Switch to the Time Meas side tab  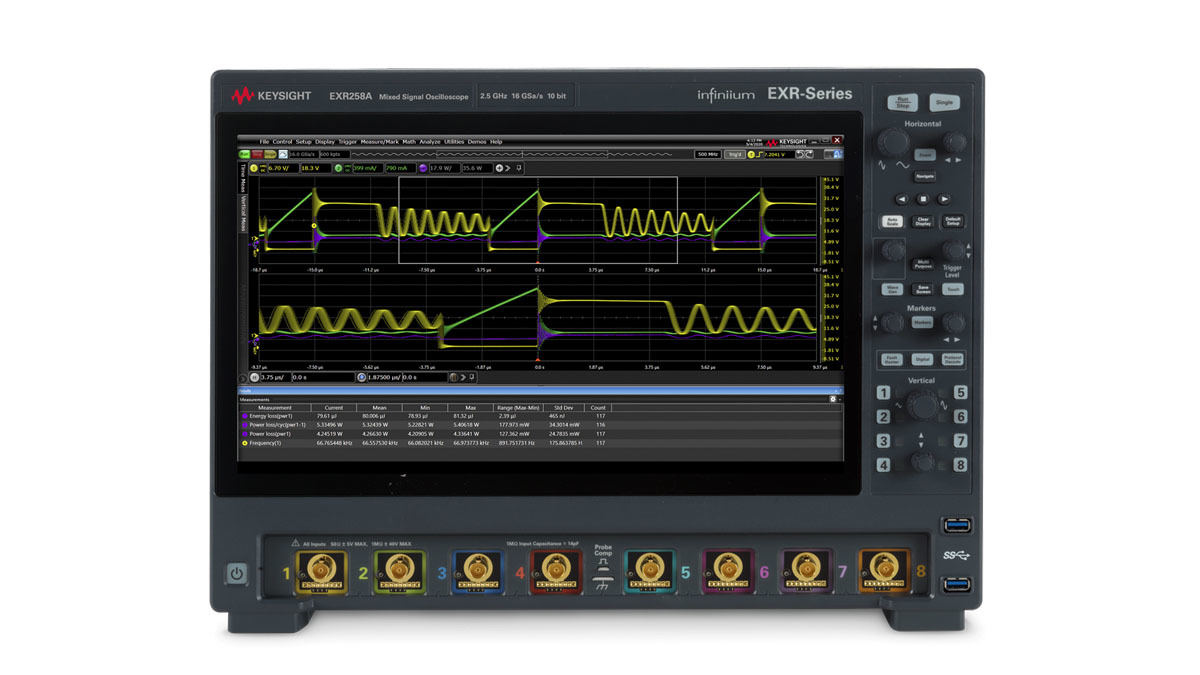242,176
